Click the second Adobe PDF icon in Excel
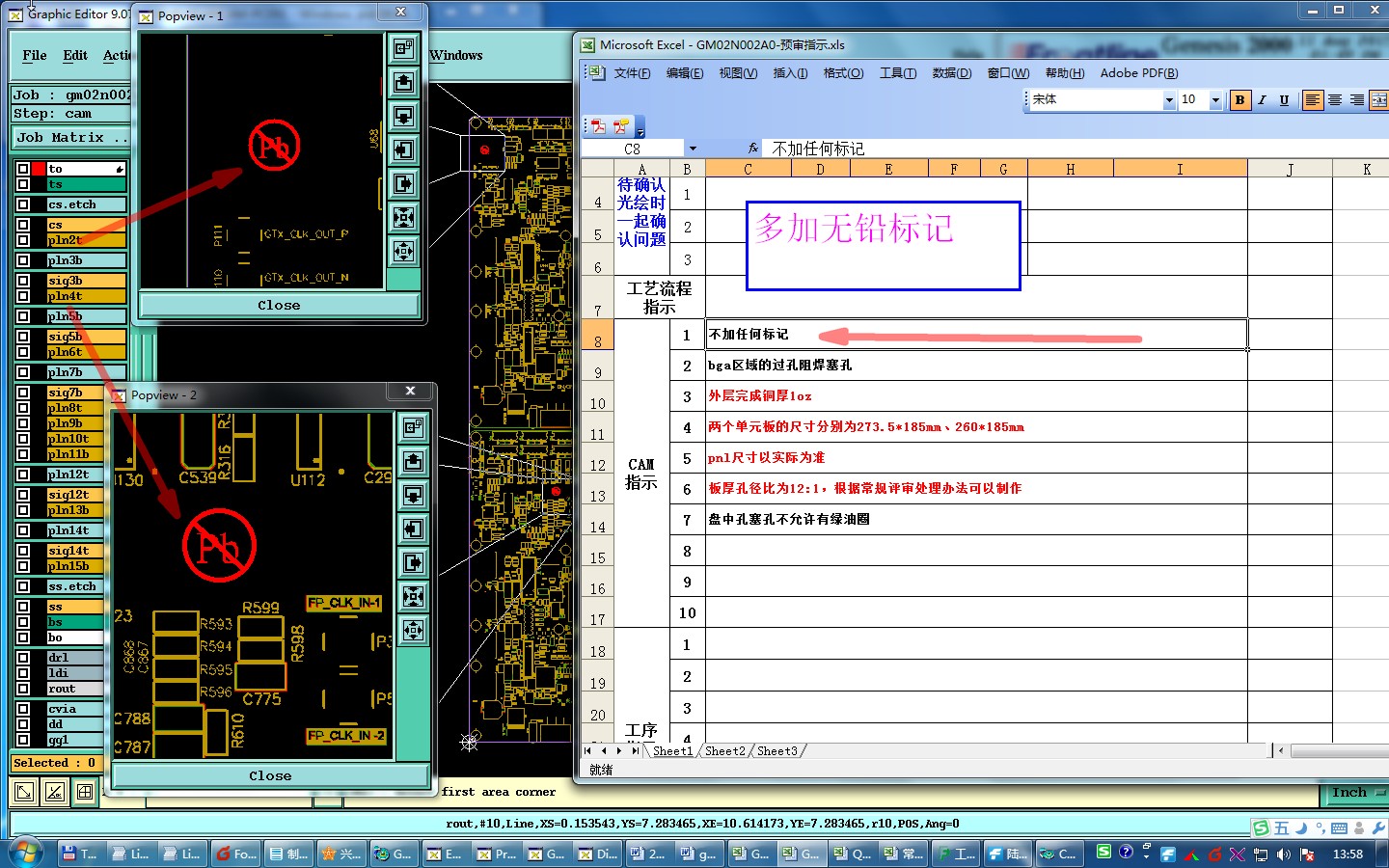Image resolution: width=1389 pixels, height=868 pixels. click(620, 125)
